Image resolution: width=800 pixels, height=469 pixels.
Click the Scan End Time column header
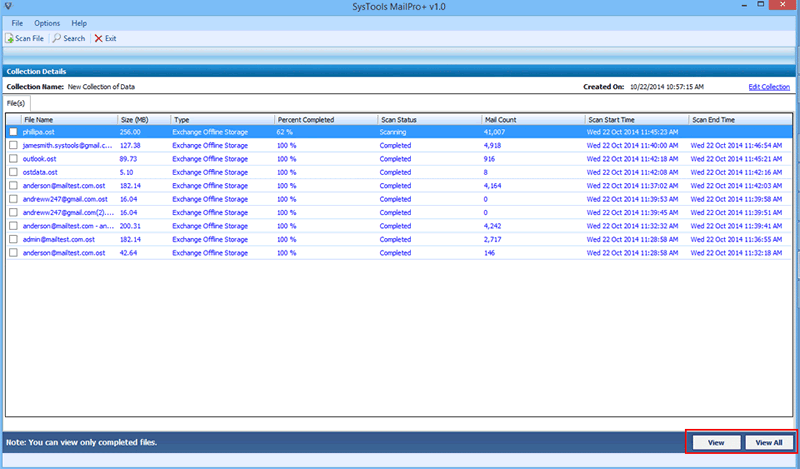(x=740, y=119)
